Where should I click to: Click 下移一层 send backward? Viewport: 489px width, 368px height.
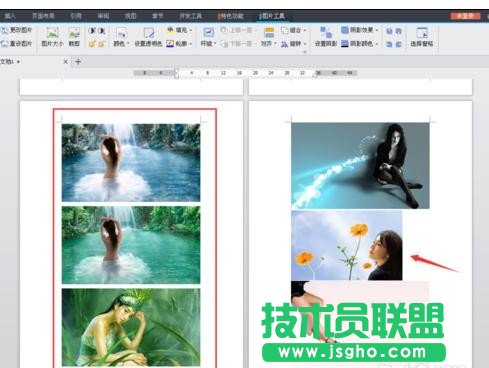coord(238,44)
